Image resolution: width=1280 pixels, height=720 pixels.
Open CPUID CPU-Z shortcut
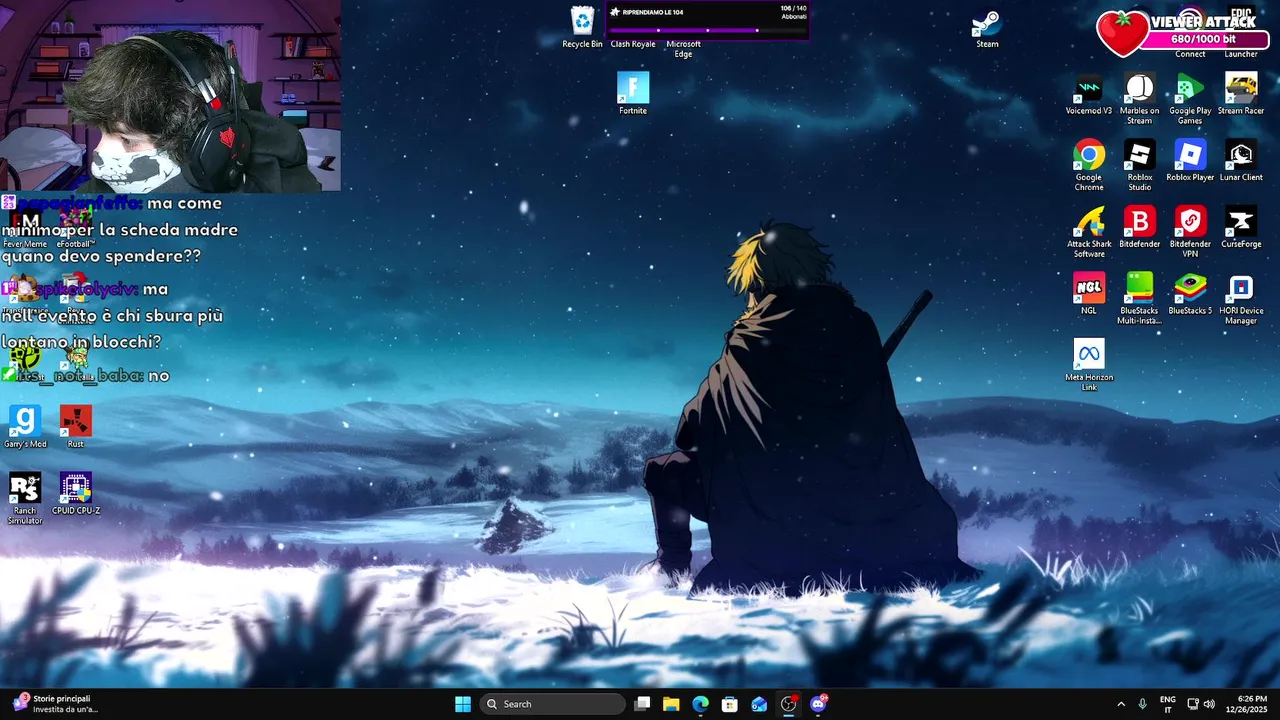pos(76,494)
